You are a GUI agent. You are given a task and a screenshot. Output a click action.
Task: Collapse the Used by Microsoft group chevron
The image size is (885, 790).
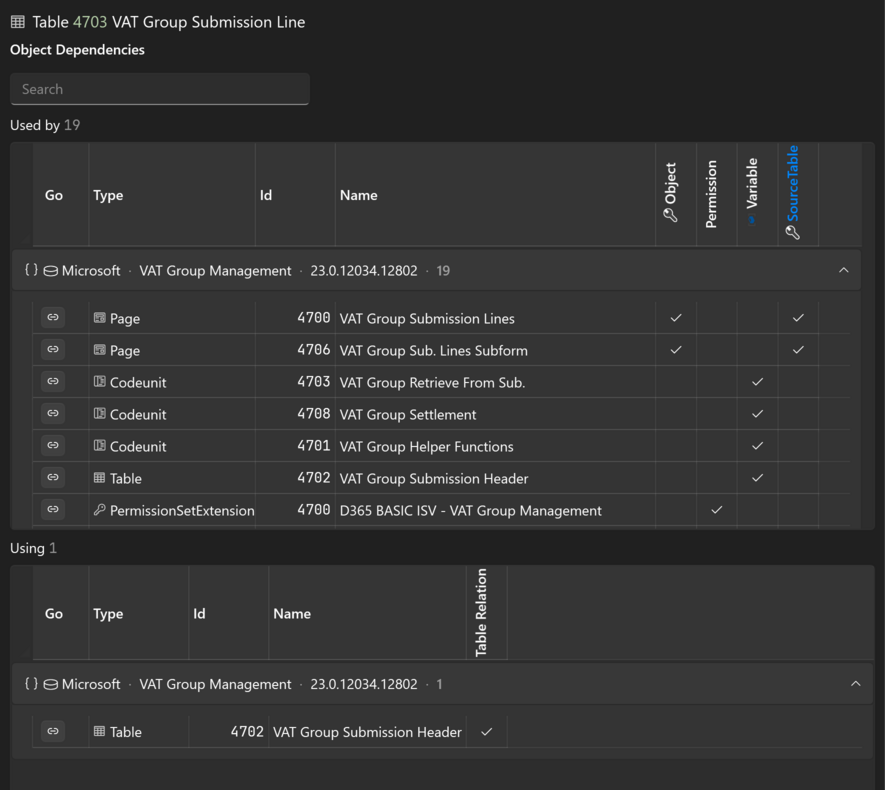coord(843,270)
